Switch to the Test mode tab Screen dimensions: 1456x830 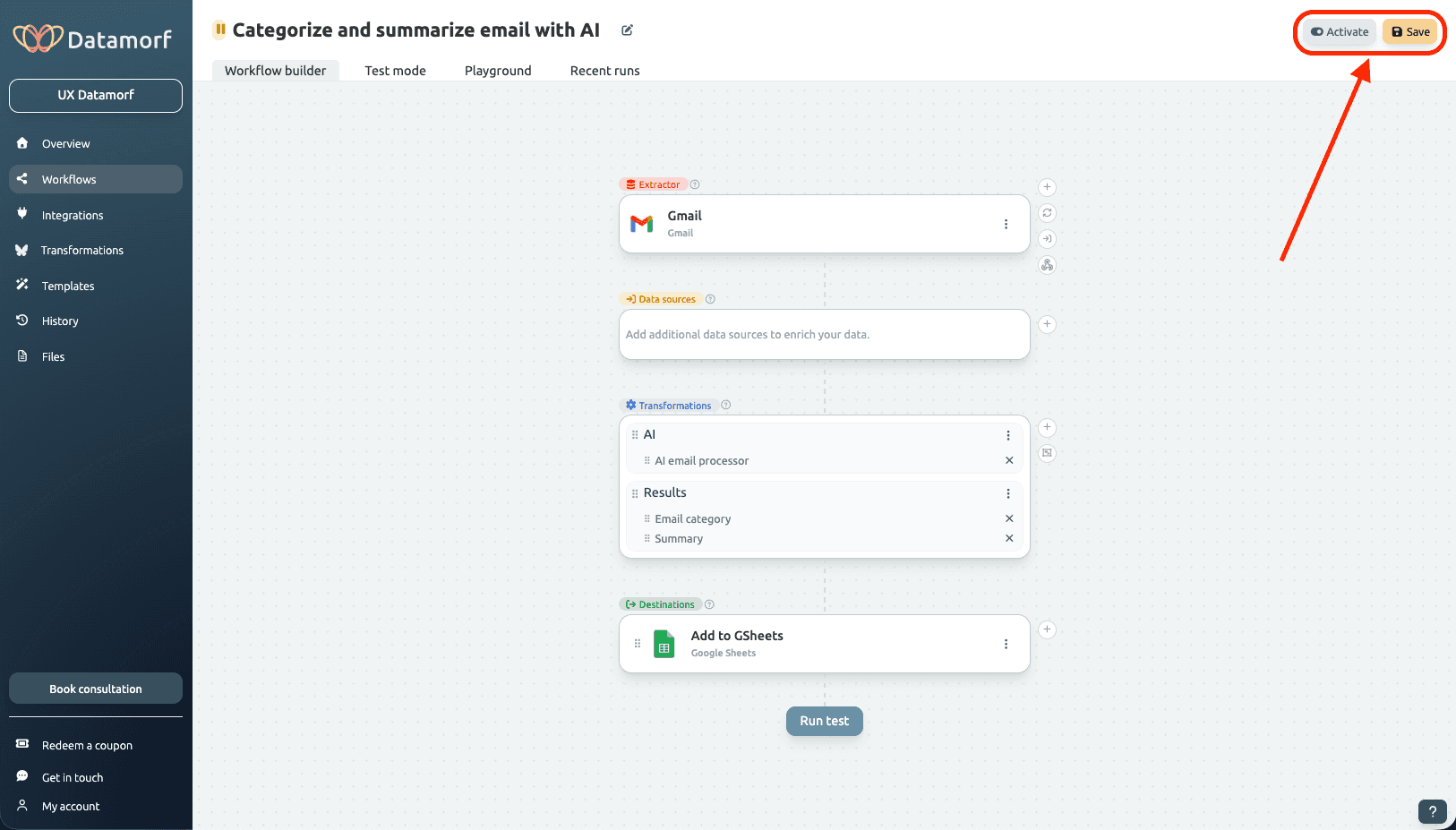click(x=395, y=71)
